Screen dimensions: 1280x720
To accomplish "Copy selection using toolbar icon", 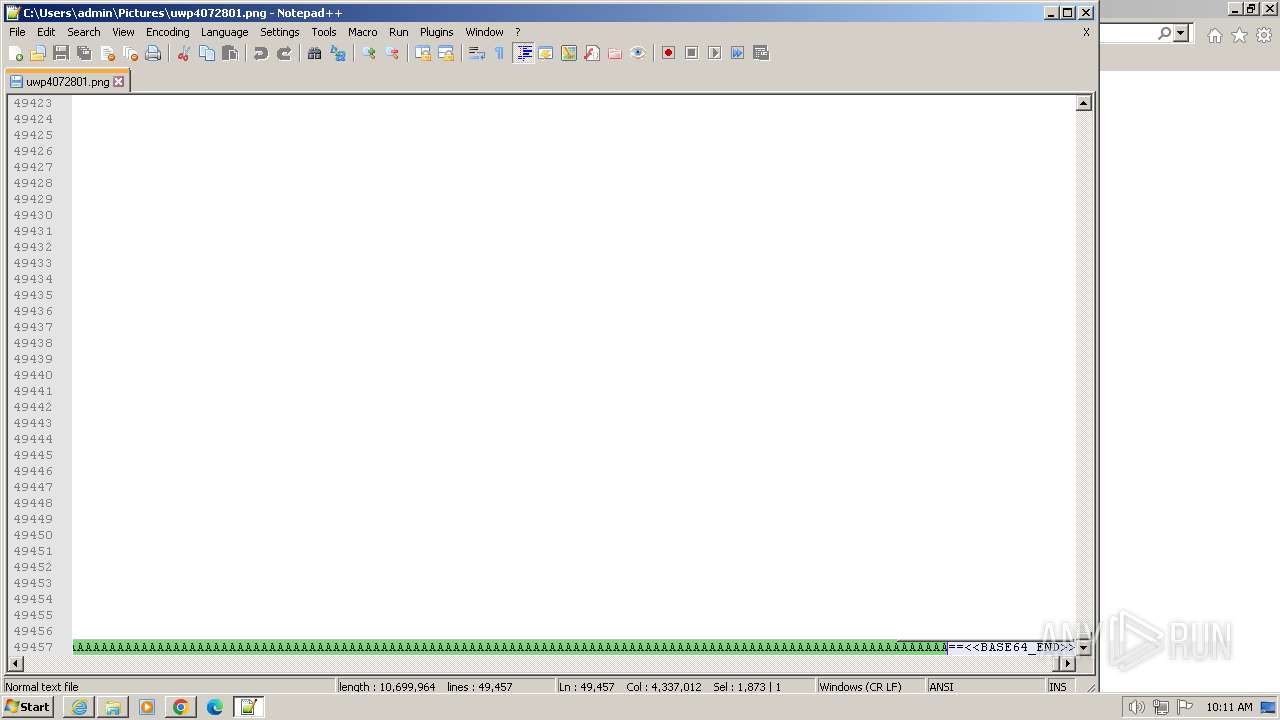I will click(207, 53).
